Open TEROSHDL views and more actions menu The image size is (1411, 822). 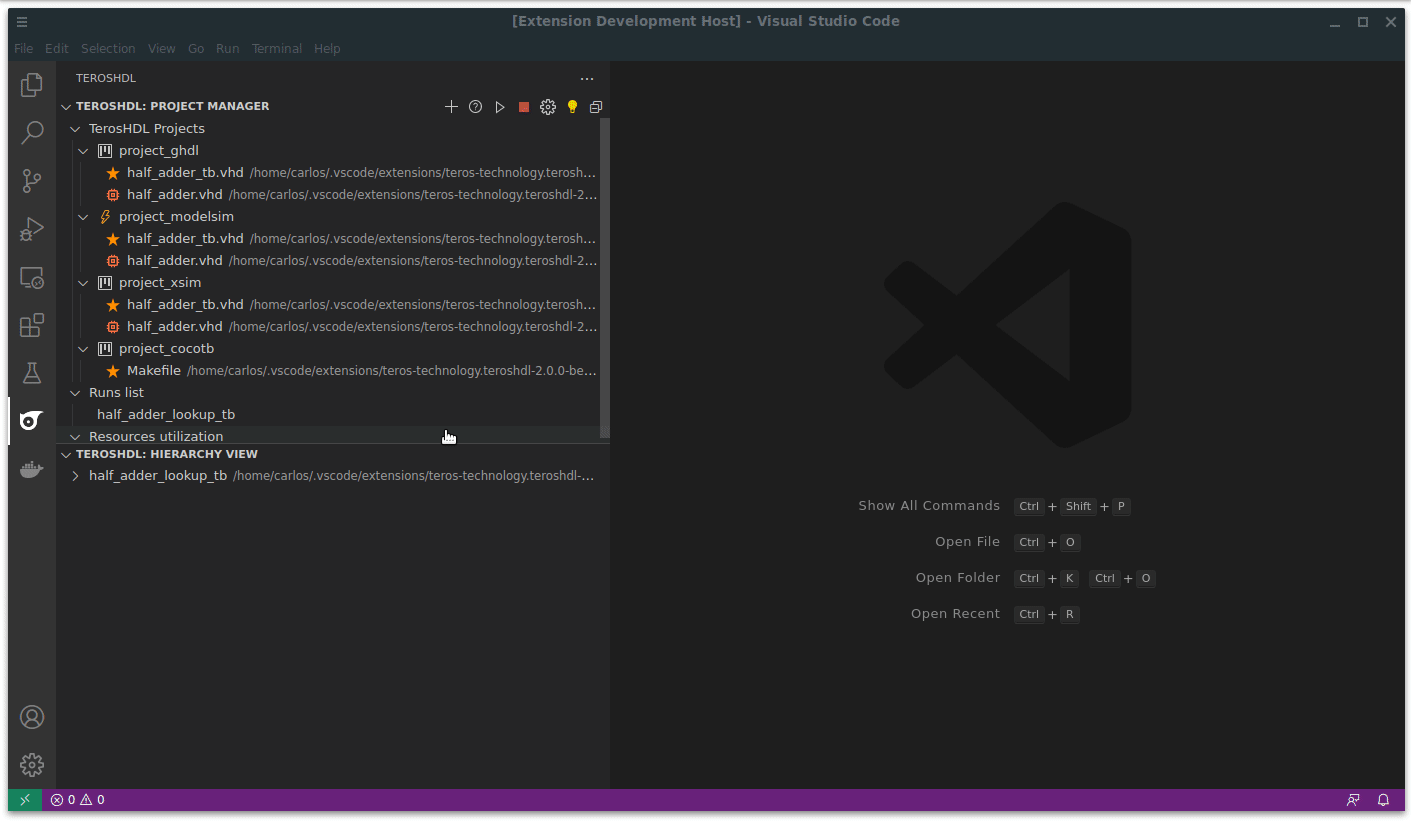click(x=587, y=79)
